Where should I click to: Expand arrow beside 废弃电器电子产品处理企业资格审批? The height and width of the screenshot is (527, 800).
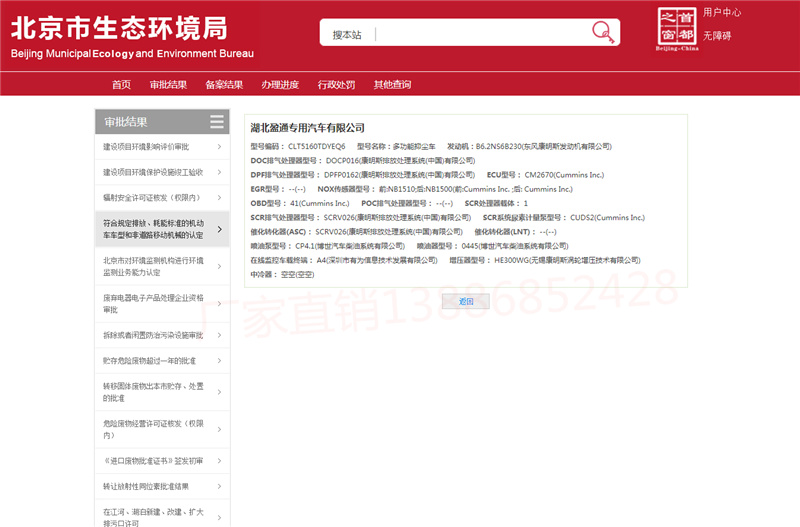pyautogui.click(x=219, y=304)
